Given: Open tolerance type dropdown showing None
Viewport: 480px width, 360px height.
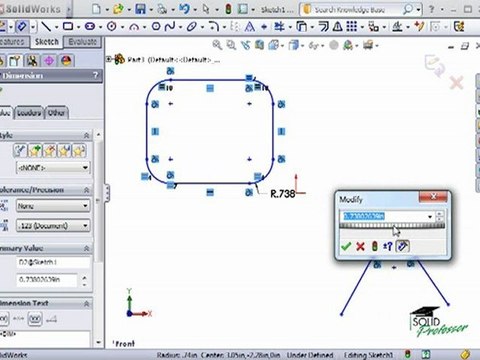Looking at the screenshot, I should point(53,206).
